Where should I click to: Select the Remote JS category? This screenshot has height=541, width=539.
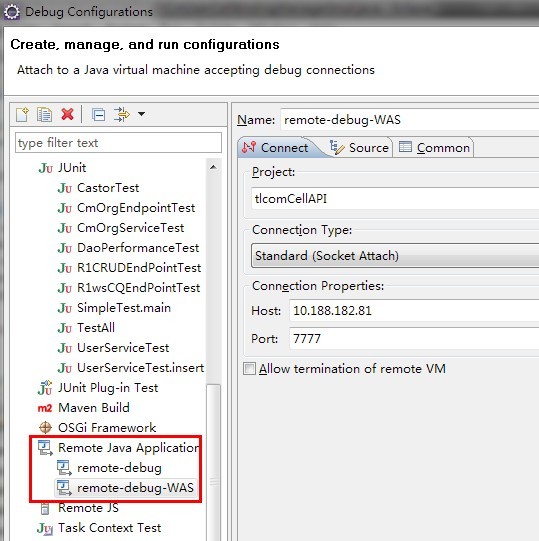(x=88, y=508)
